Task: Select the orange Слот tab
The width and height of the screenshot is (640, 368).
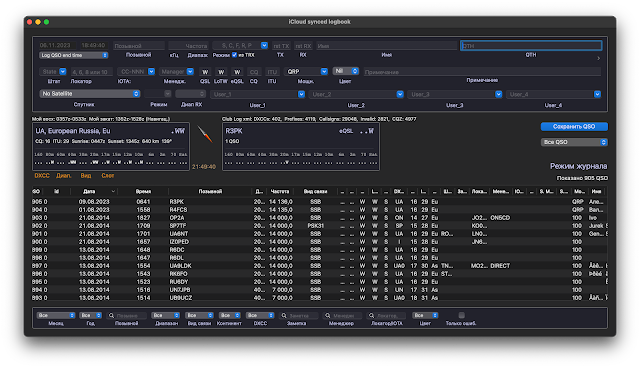Action: tap(108, 175)
